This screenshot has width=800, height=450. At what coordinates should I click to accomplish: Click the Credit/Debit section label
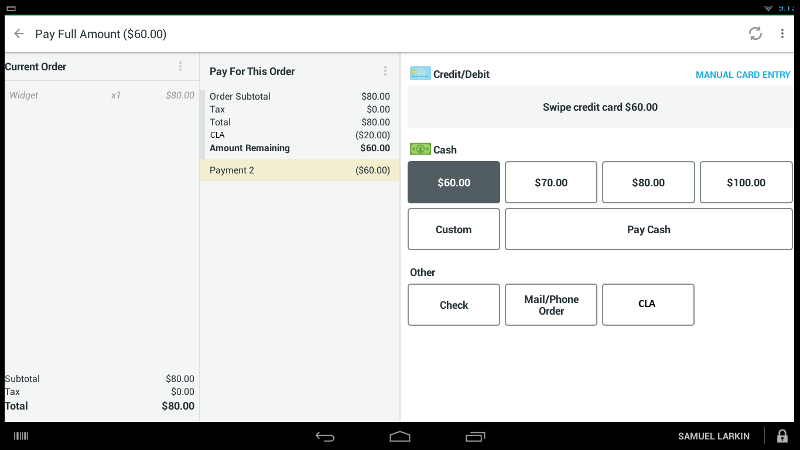(x=461, y=74)
